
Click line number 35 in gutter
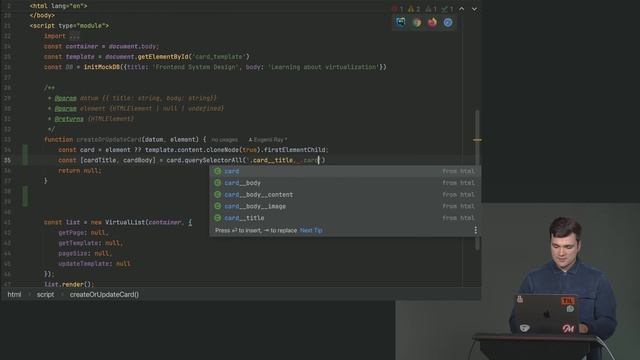coord(7,160)
